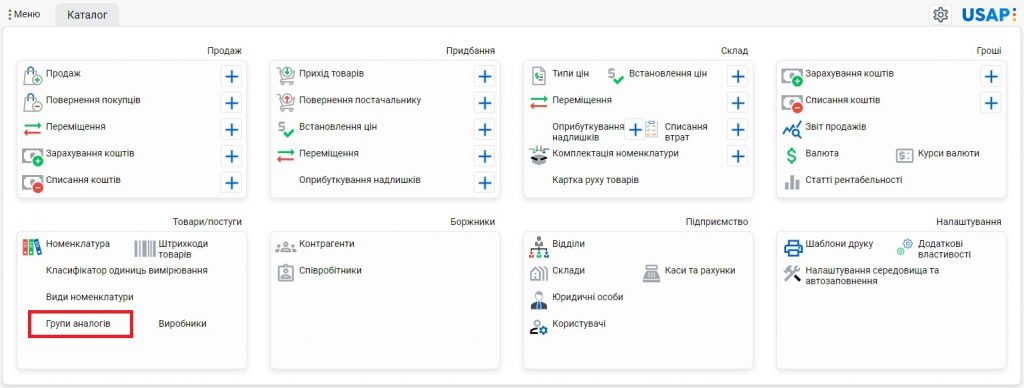This screenshot has height=388, width=1024.
Task: Click plus button next to Списання коштів in Гроші
Action: (991, 103)
